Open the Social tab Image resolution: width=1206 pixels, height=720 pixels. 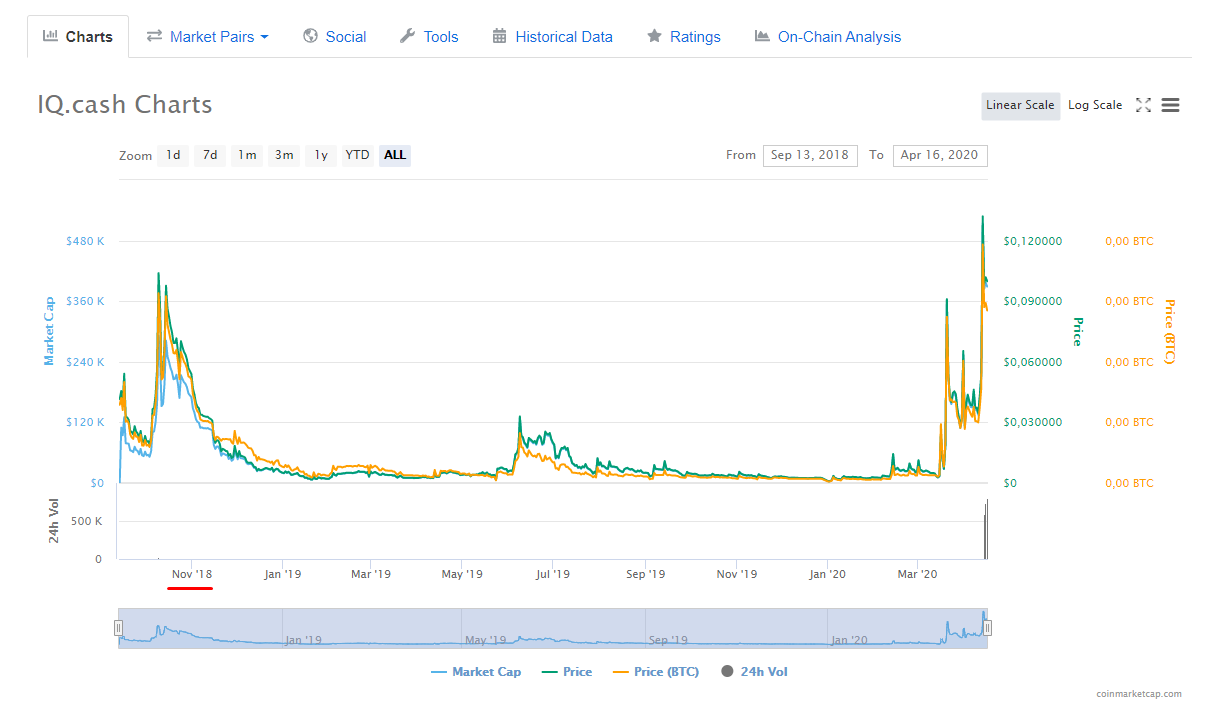[x=334, y=37]
